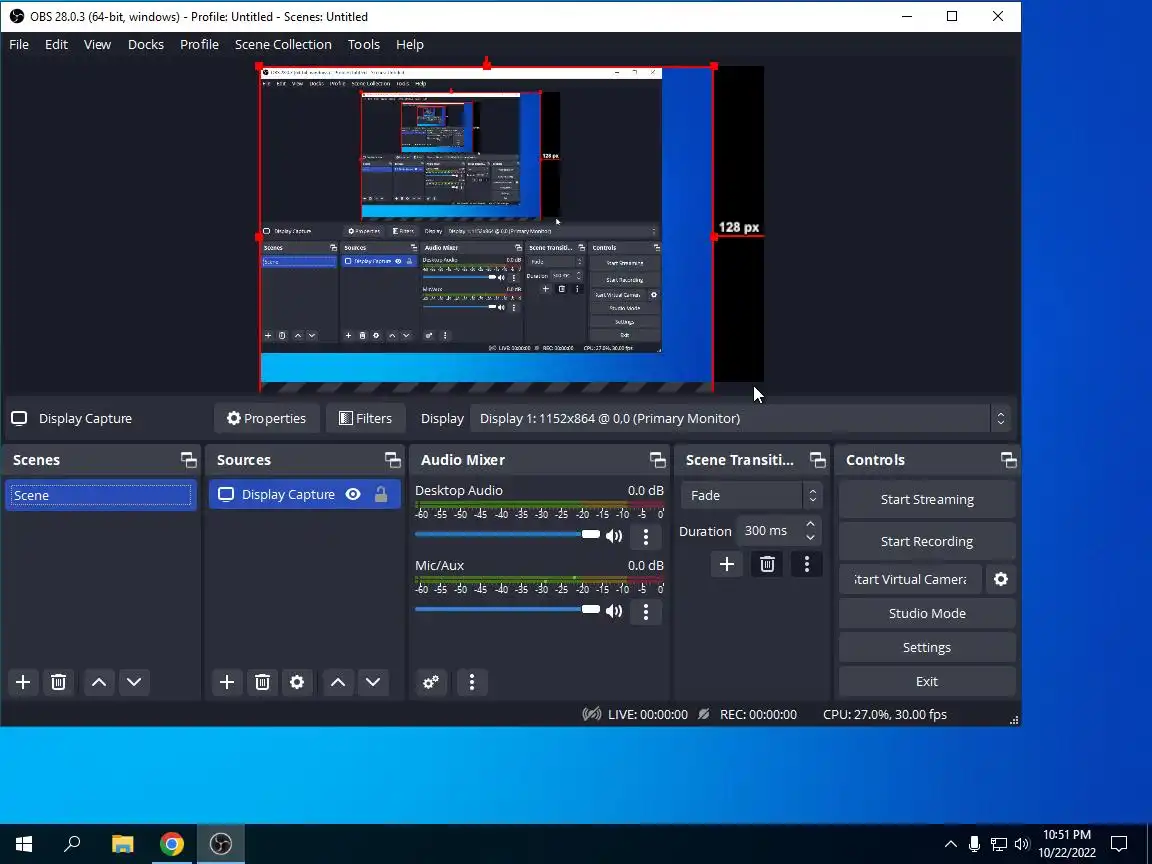Image resolution: width=1152 pixels, height=864 pixels.
Task: Remove the scene transition with the trash icon
Action: coord(767,564)
